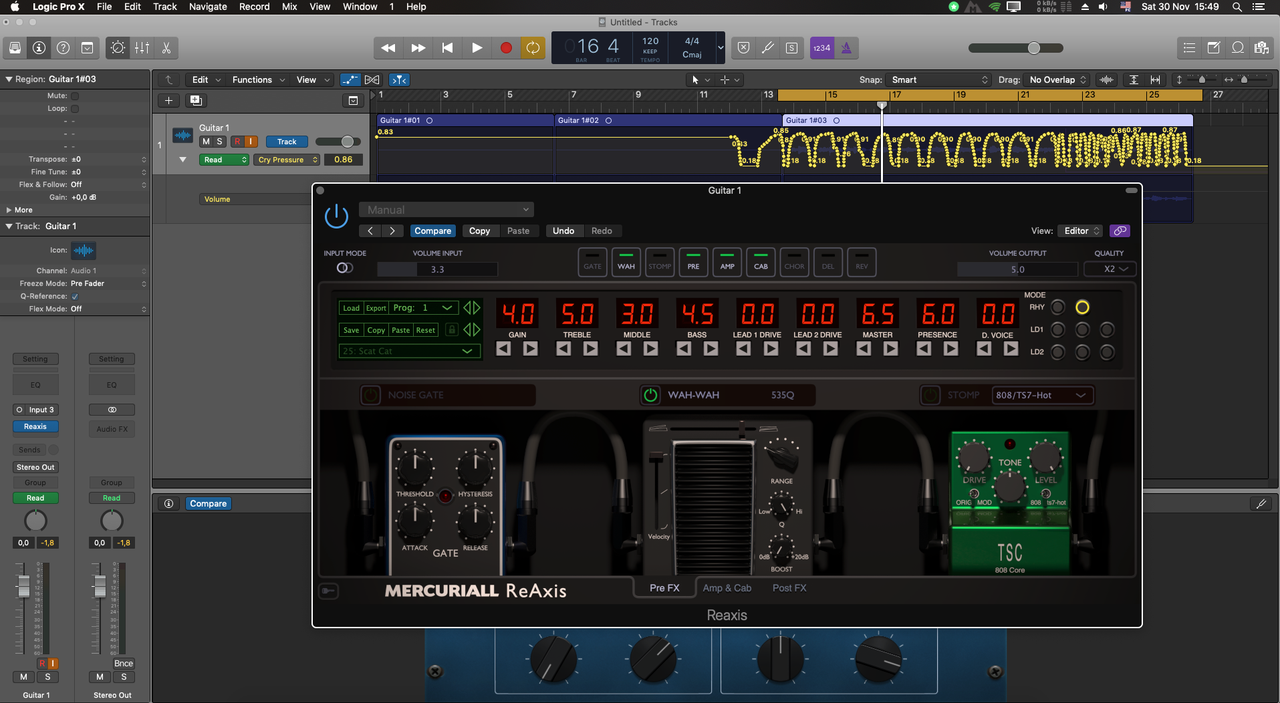Open Smart Controls dial icon
Image resolution: width=1280 pixels, height=703 pixels.
[118, 47]
